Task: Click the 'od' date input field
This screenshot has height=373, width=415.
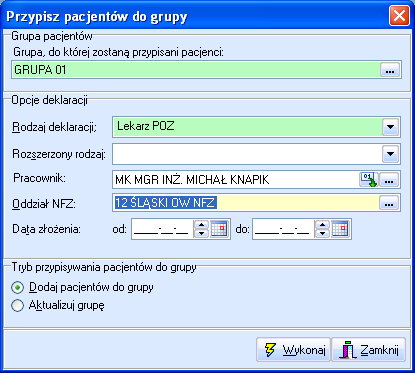Action: 162,229
